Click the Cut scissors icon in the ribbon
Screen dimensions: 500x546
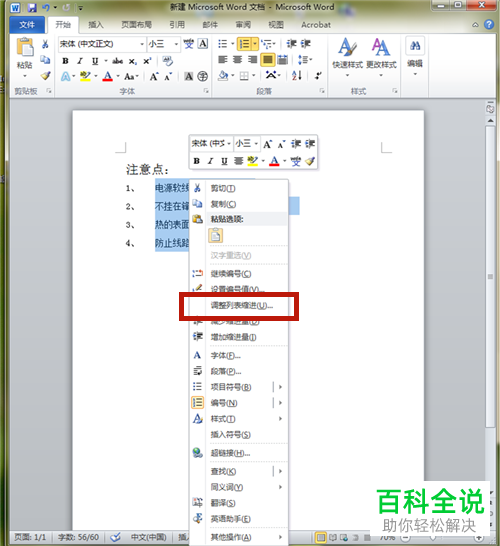[x=45, y=44]
